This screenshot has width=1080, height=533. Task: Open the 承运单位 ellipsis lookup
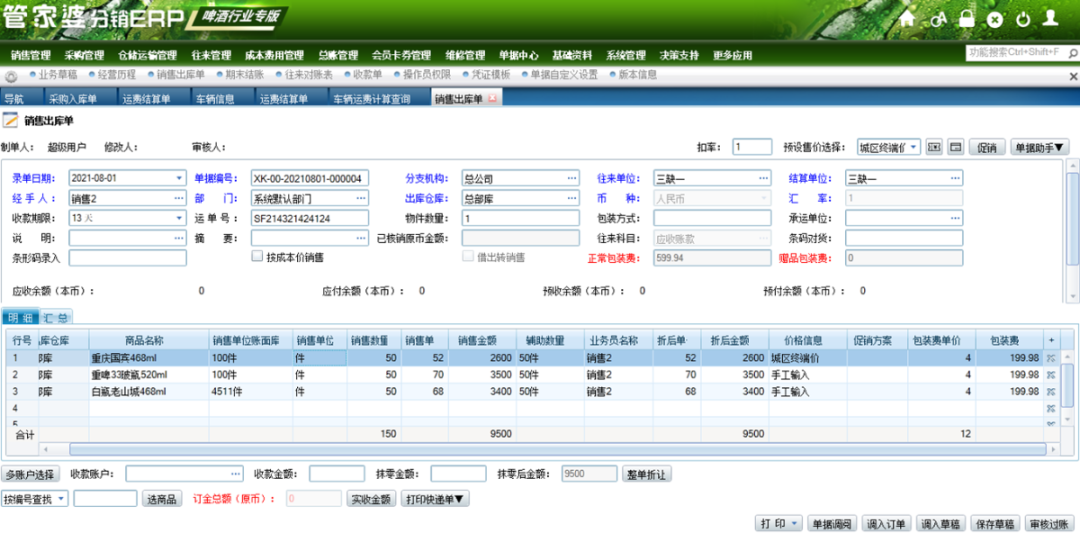point(955,218)
